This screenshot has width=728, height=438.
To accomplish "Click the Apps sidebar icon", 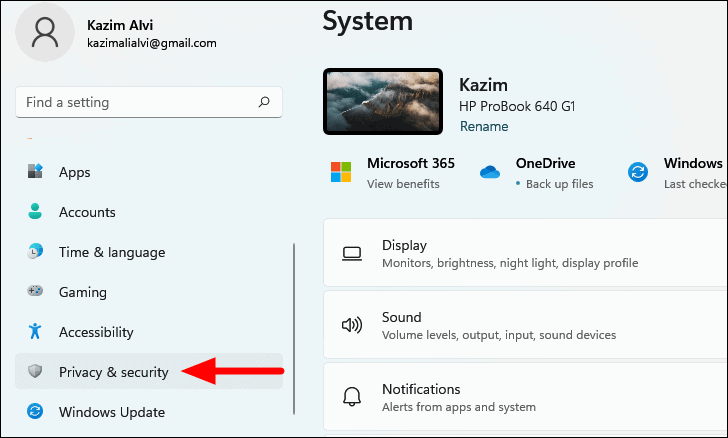I will pos(35,171).
